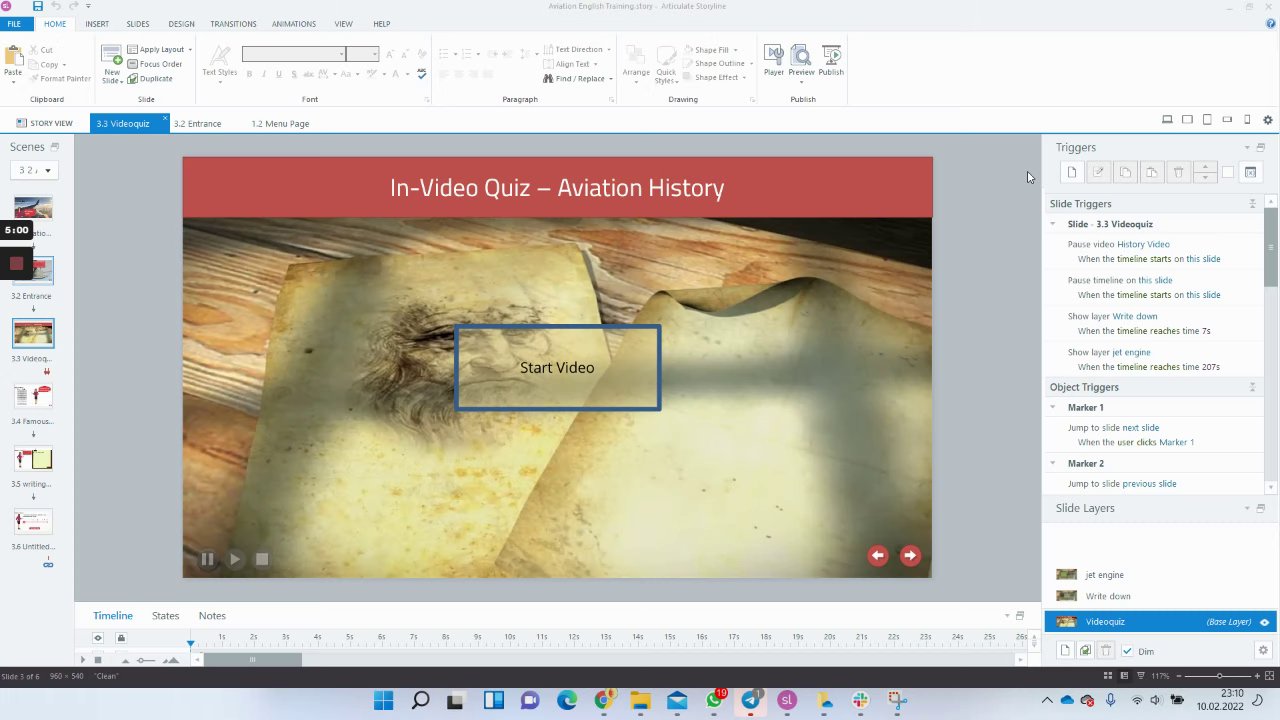Select the 3.4 Famous slide thumbnail
This screenshot has height=720, width=1280.
click(x=33, y=396)
